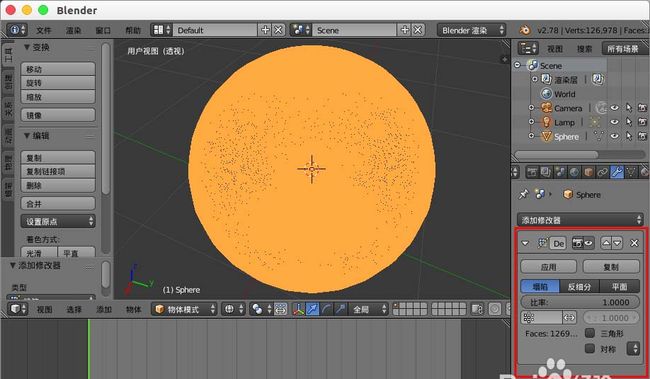Remove the Decimate modifier with X
Image resolution: width=650 pixels, height=379 pixels.
tap(634, 243)
